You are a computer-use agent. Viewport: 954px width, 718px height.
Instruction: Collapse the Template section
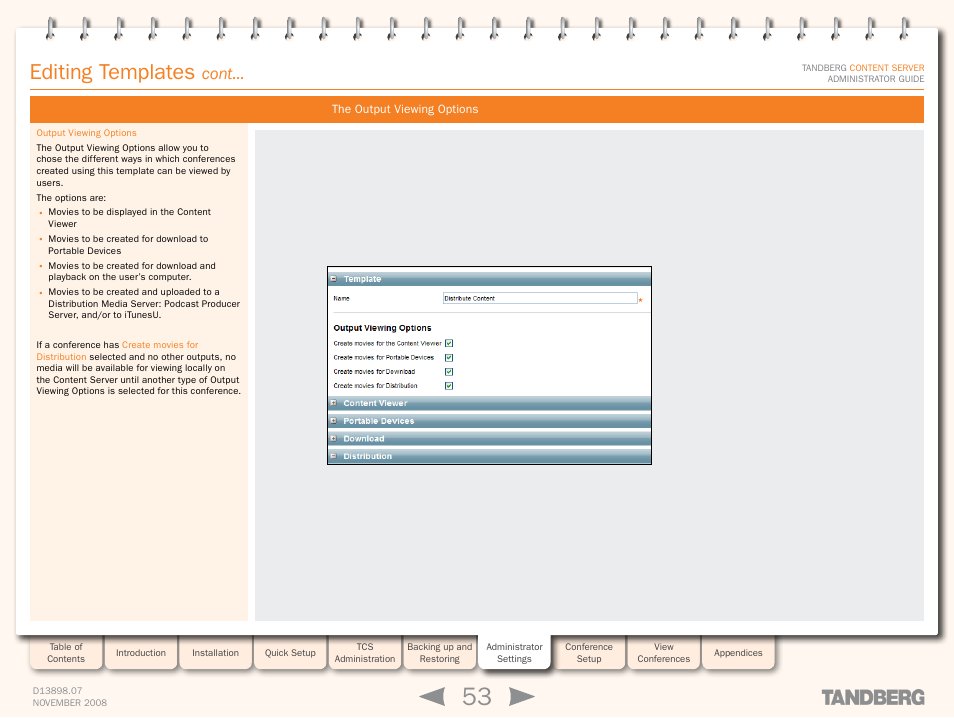click(333, 279)
